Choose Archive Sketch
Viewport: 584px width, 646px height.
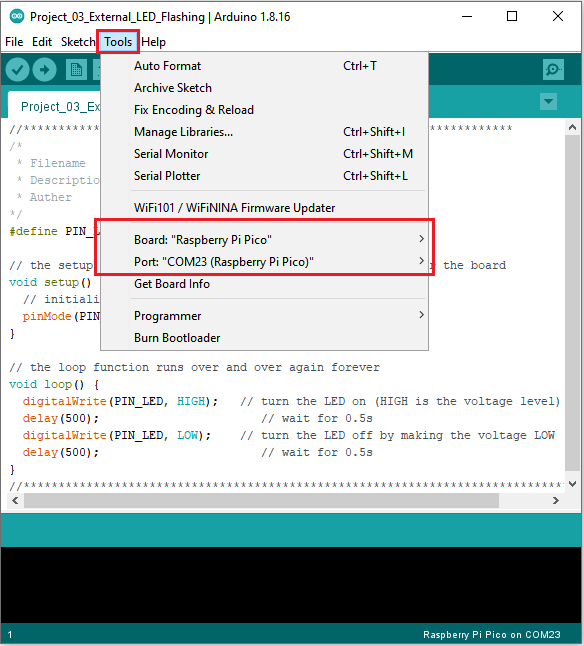click(x=265, y=88)
